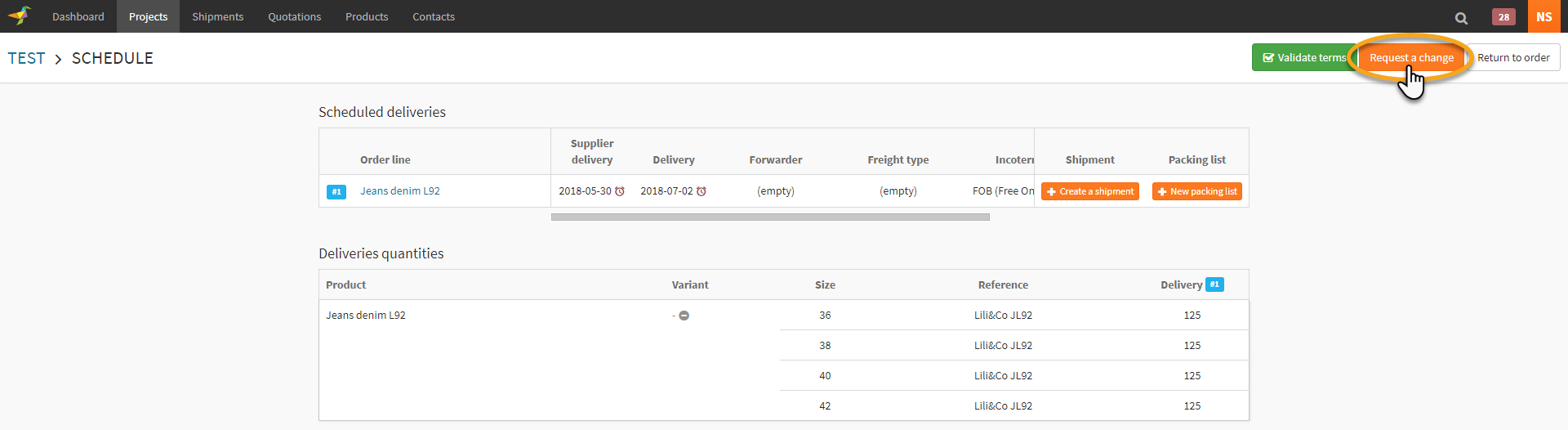Click the Request a change button
Viewport: 1568px width, 430px height.
pos(1411,57)
